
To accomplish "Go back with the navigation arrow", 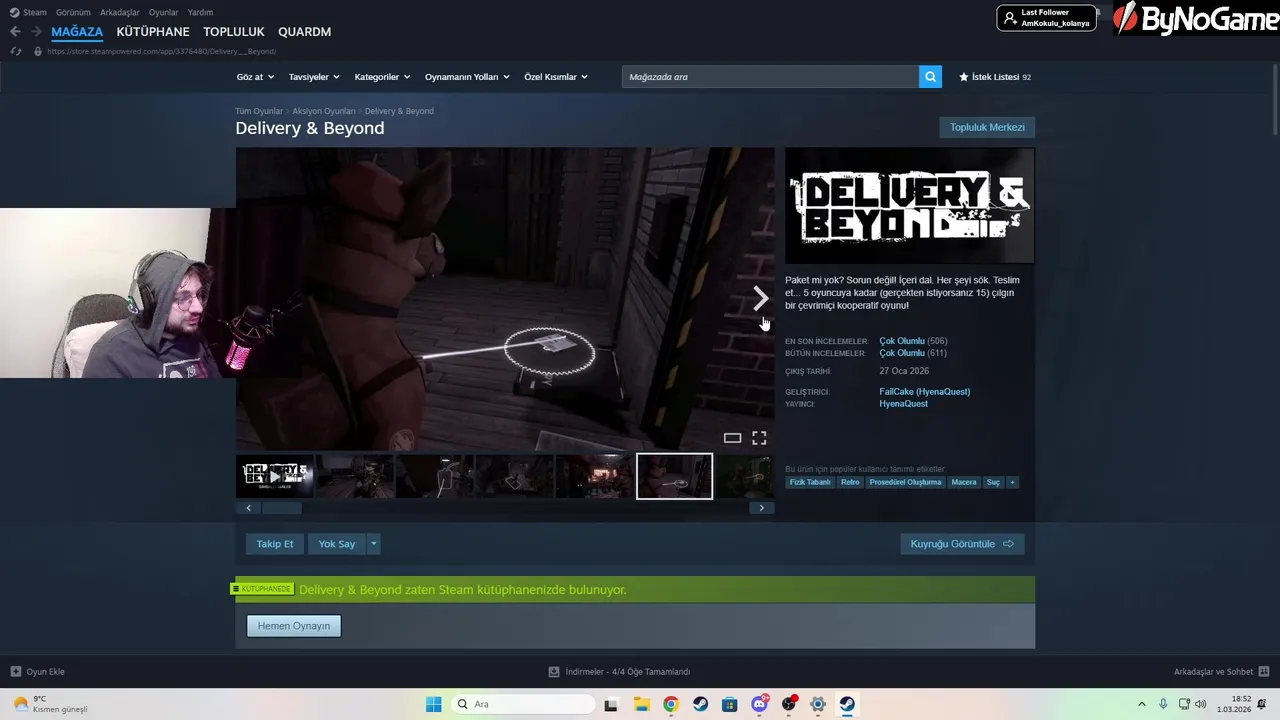I will coord(15,32).
